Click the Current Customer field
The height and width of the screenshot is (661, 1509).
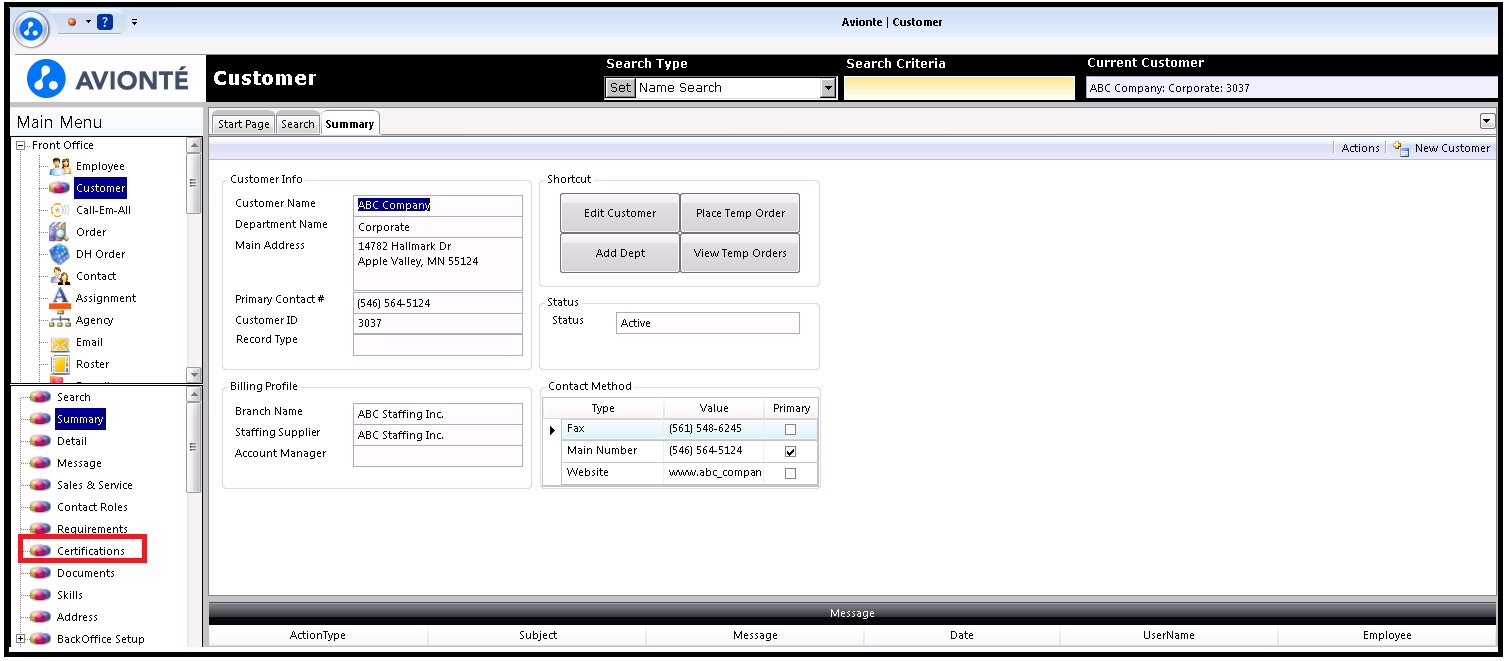(1292, 88)
